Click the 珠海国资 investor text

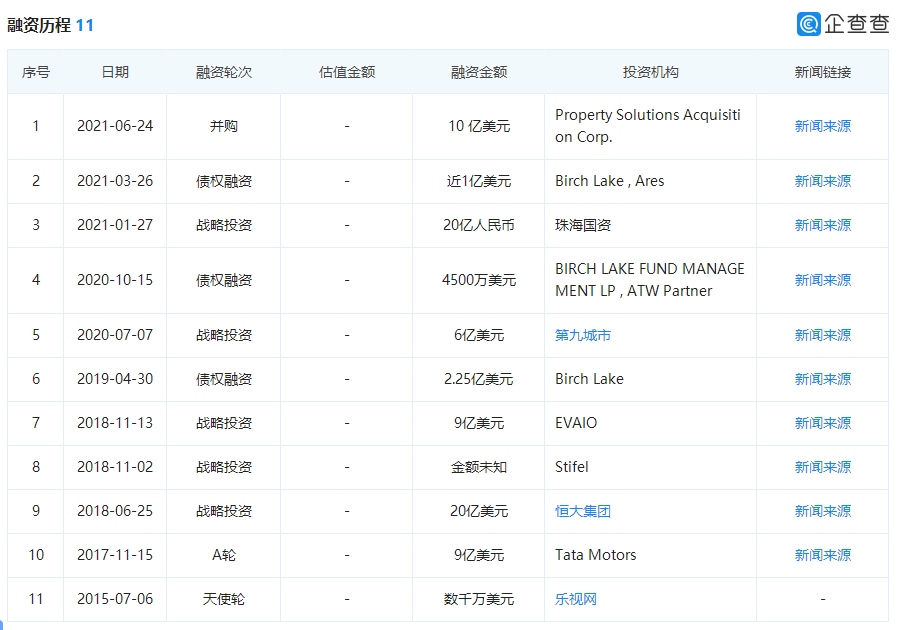pyautogui.click(x=583, y=225)
